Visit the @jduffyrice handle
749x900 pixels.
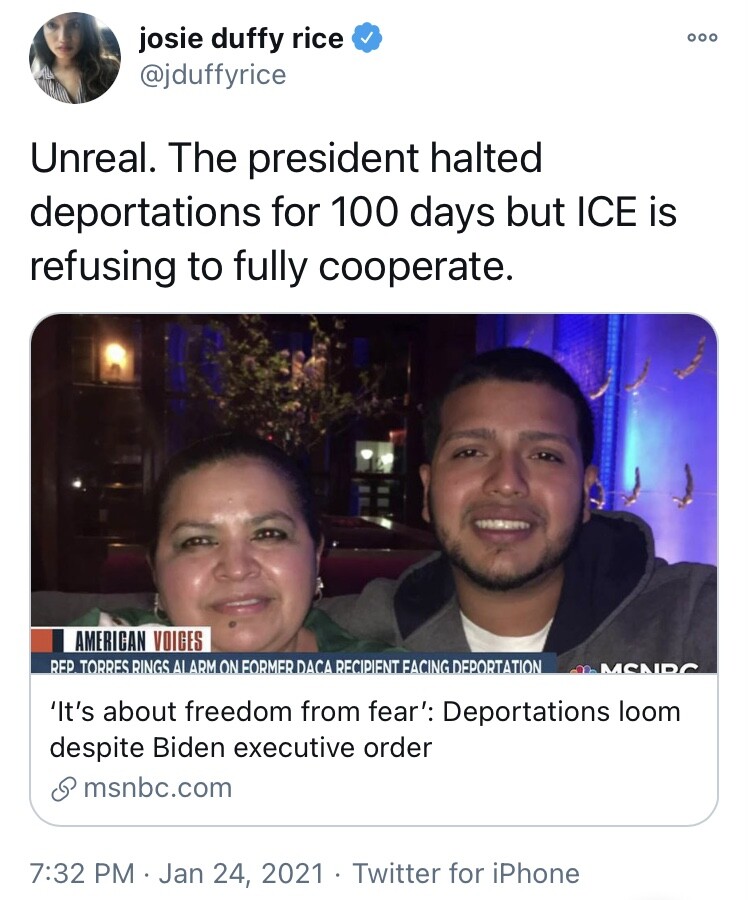click(212, 75)
